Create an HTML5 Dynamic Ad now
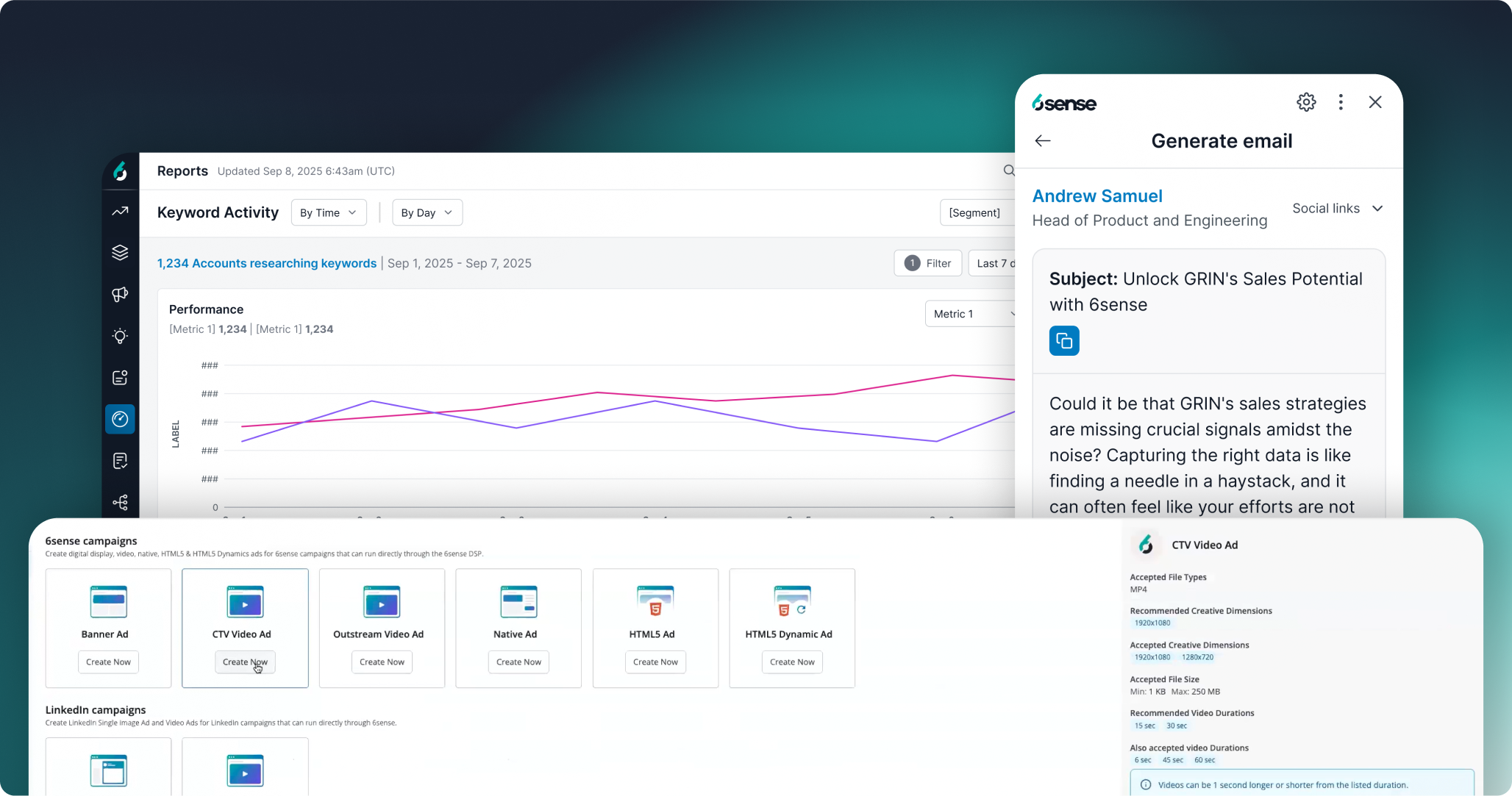This screenshot has height=796, width=1512. point(792,662)
